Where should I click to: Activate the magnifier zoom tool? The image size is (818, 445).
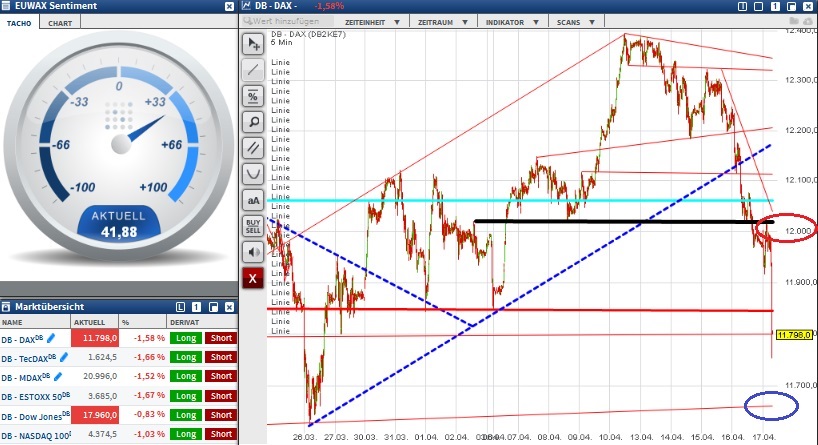point(253,122)
